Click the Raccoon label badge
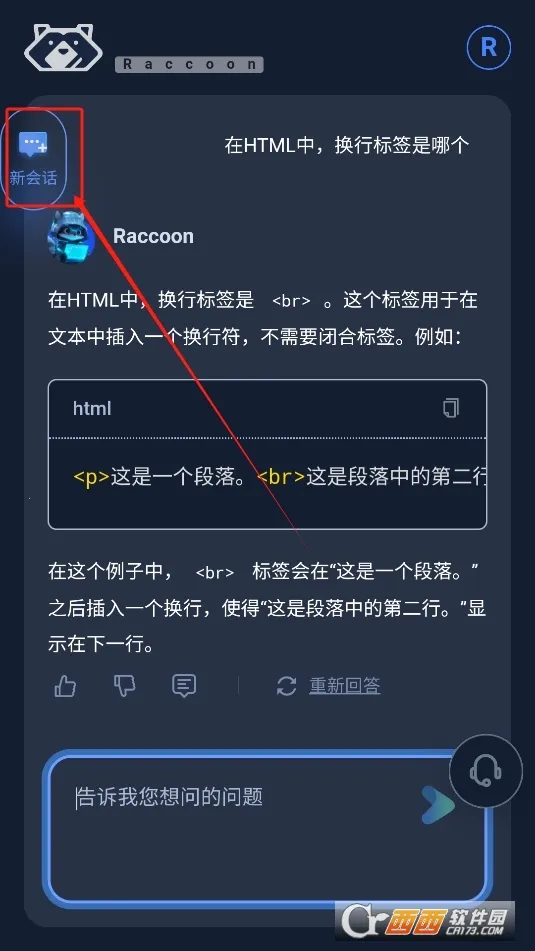535x951 pixels. pos(189,64)
